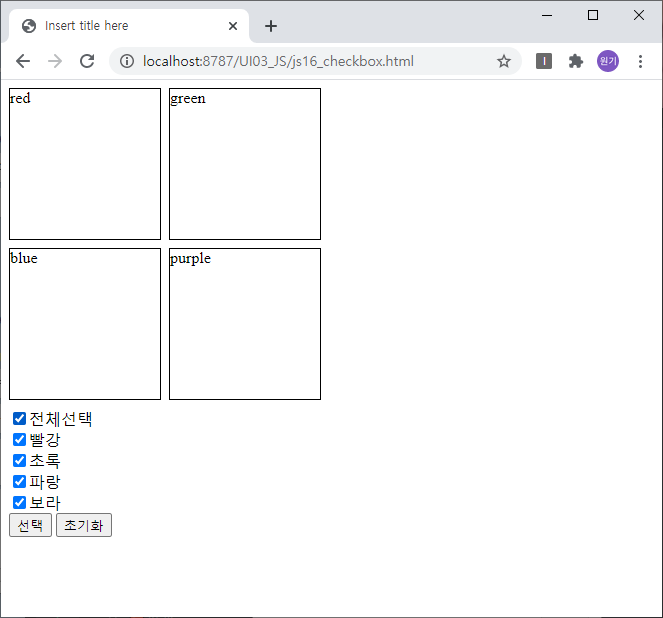The height and width of the screenshot is (618, 663).
Task: Click the 'purple' text in its box
Action: 190,259
